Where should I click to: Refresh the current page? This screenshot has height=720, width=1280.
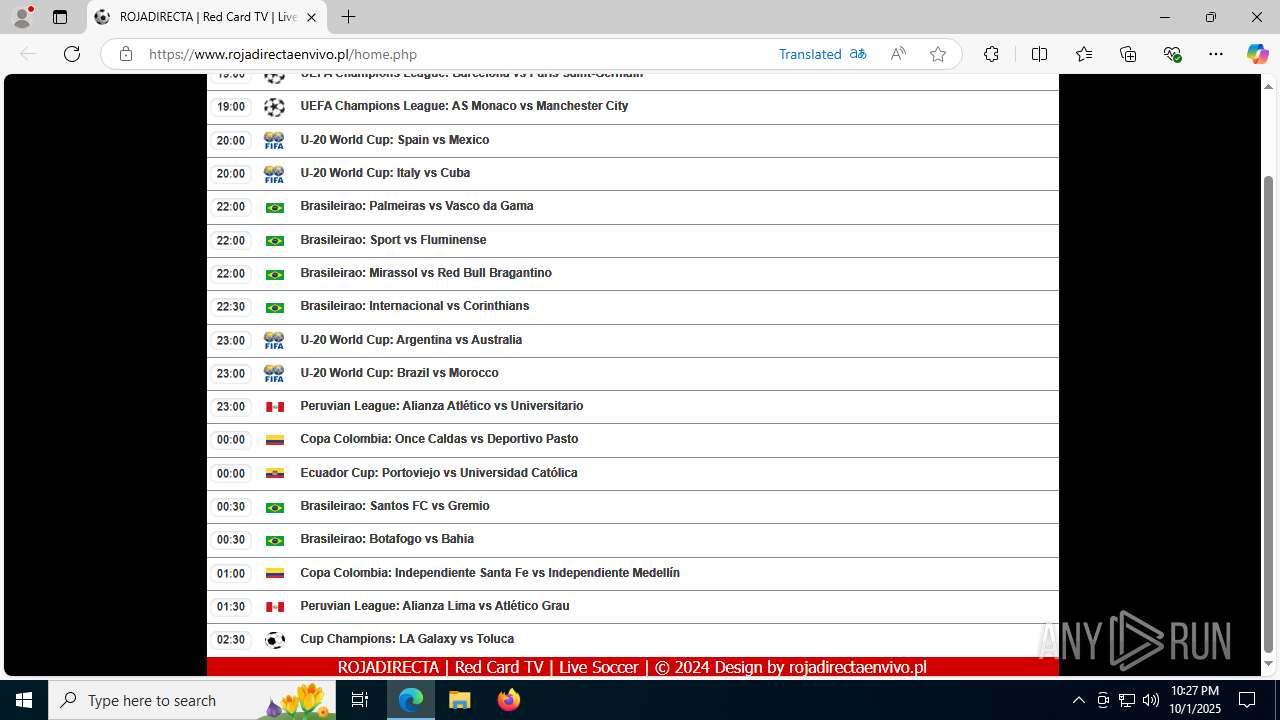pyautogui.click(x=72, y=54)
